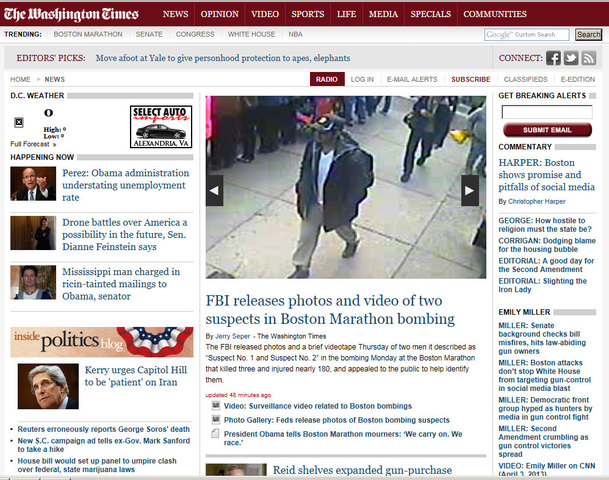Open Reuters George Soros death story

point(103,429)
